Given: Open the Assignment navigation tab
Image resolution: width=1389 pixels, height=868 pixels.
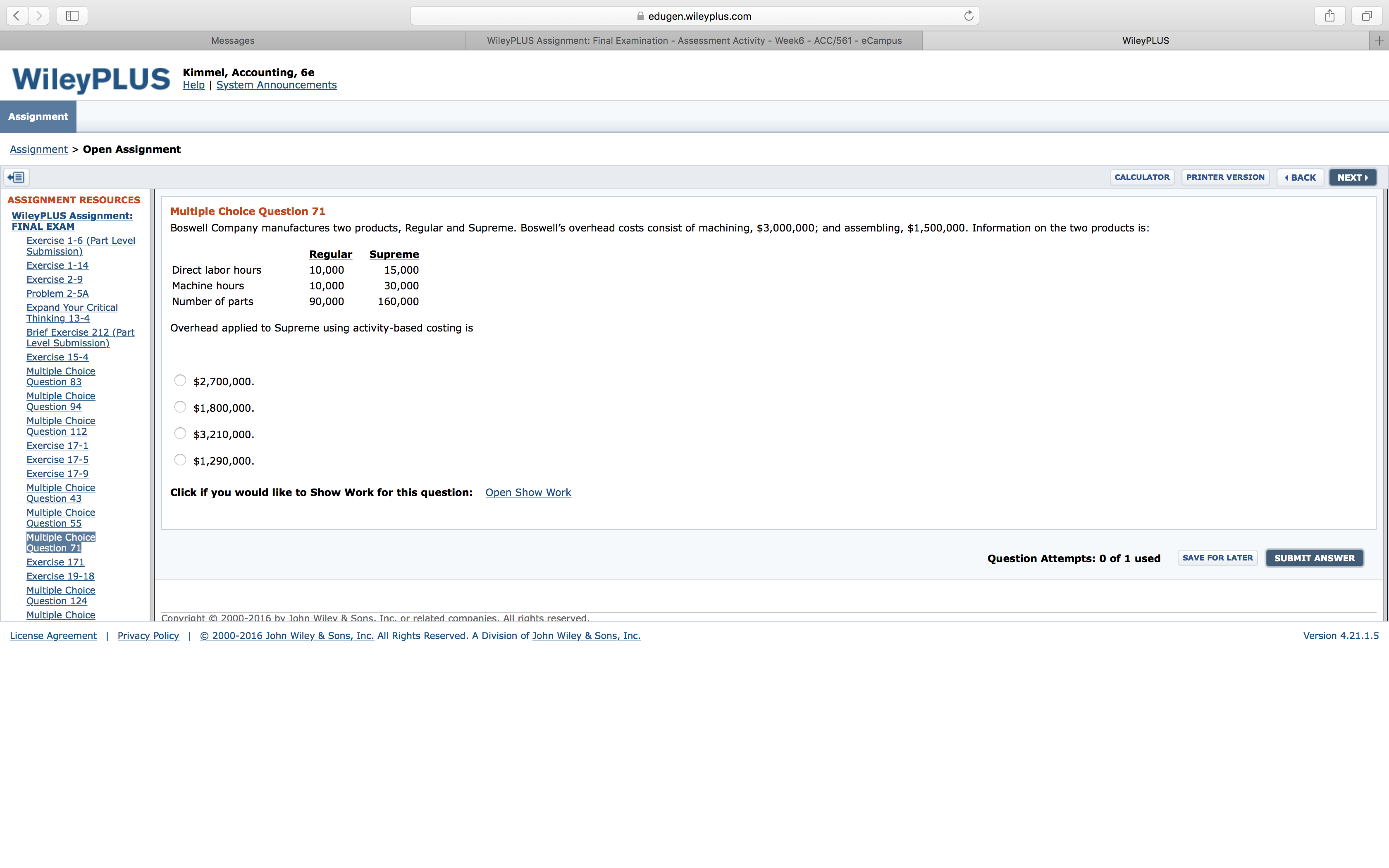Looking at the screenshot, I should [38, 117].
